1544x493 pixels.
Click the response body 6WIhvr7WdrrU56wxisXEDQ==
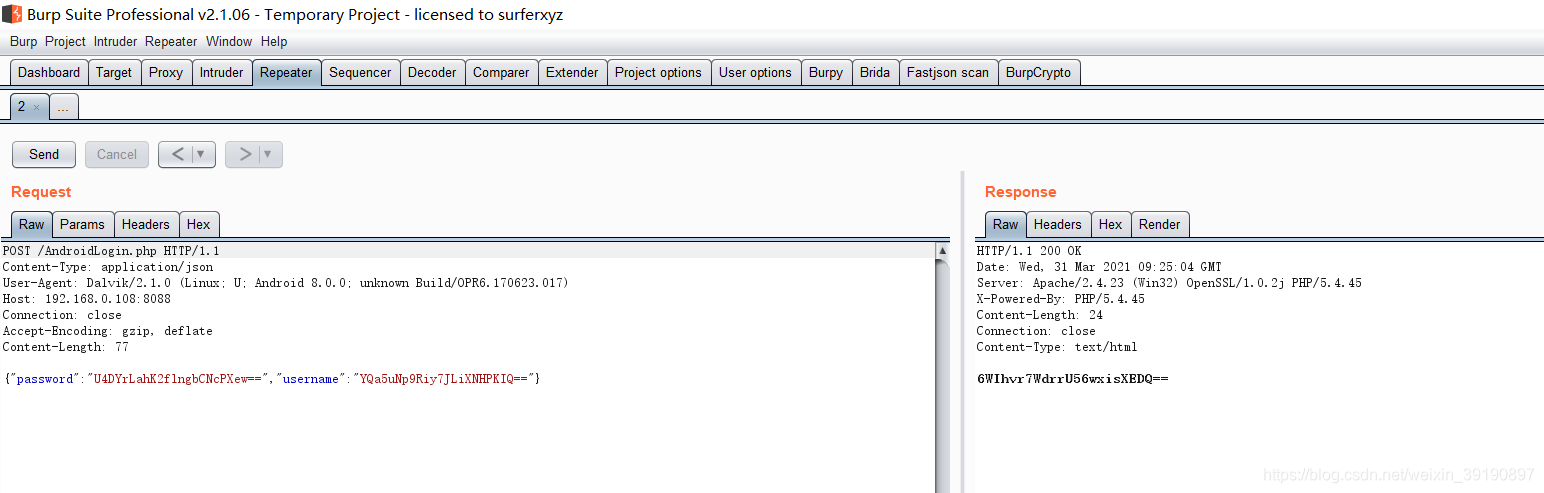click(1072, 379)
